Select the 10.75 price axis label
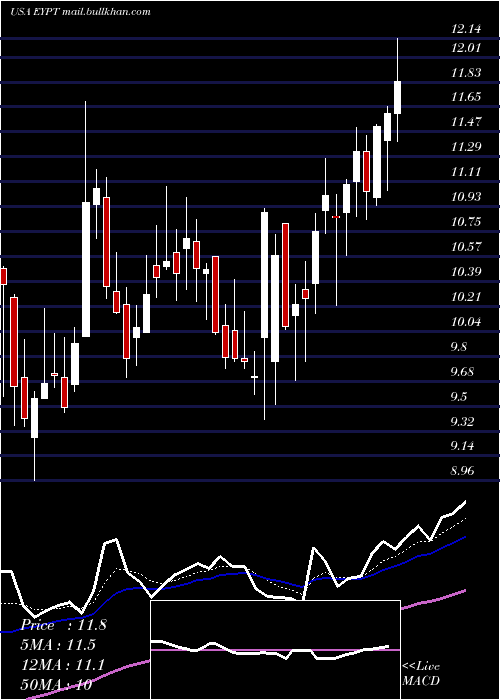 [x=466, y=221]
